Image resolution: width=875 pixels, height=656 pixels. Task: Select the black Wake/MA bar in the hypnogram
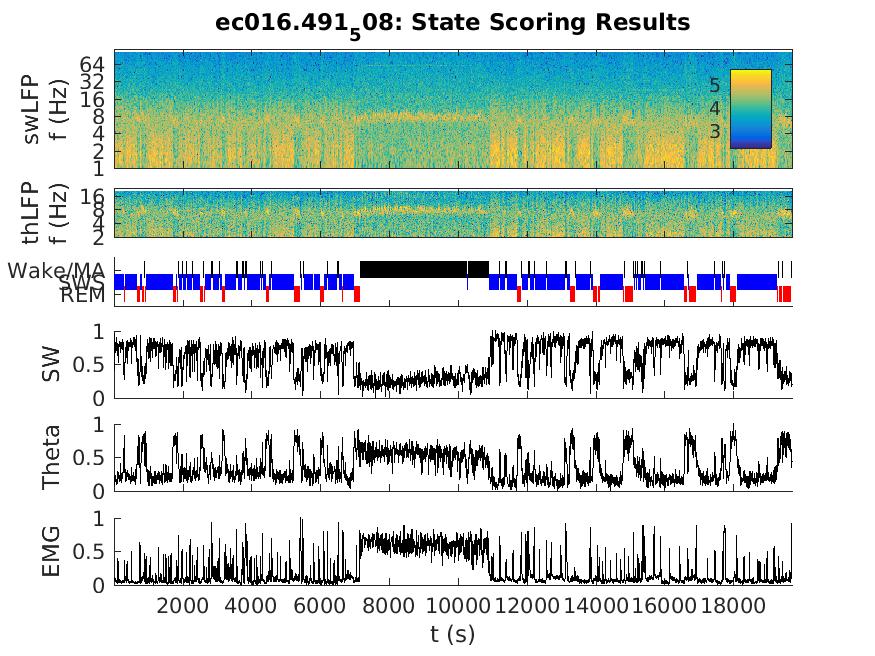(424, 269)
